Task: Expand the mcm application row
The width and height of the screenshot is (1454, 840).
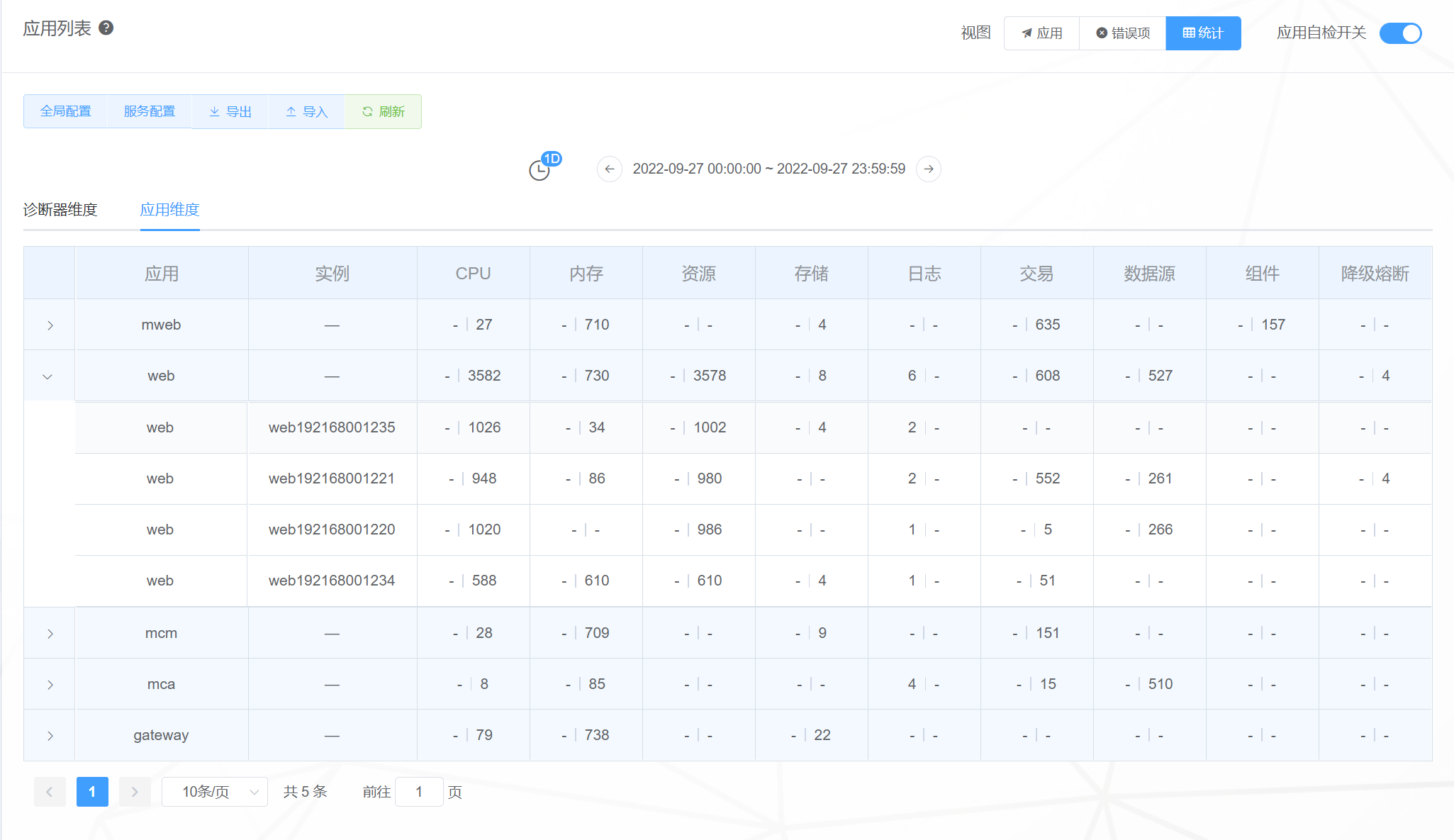Action: (50, 634)
